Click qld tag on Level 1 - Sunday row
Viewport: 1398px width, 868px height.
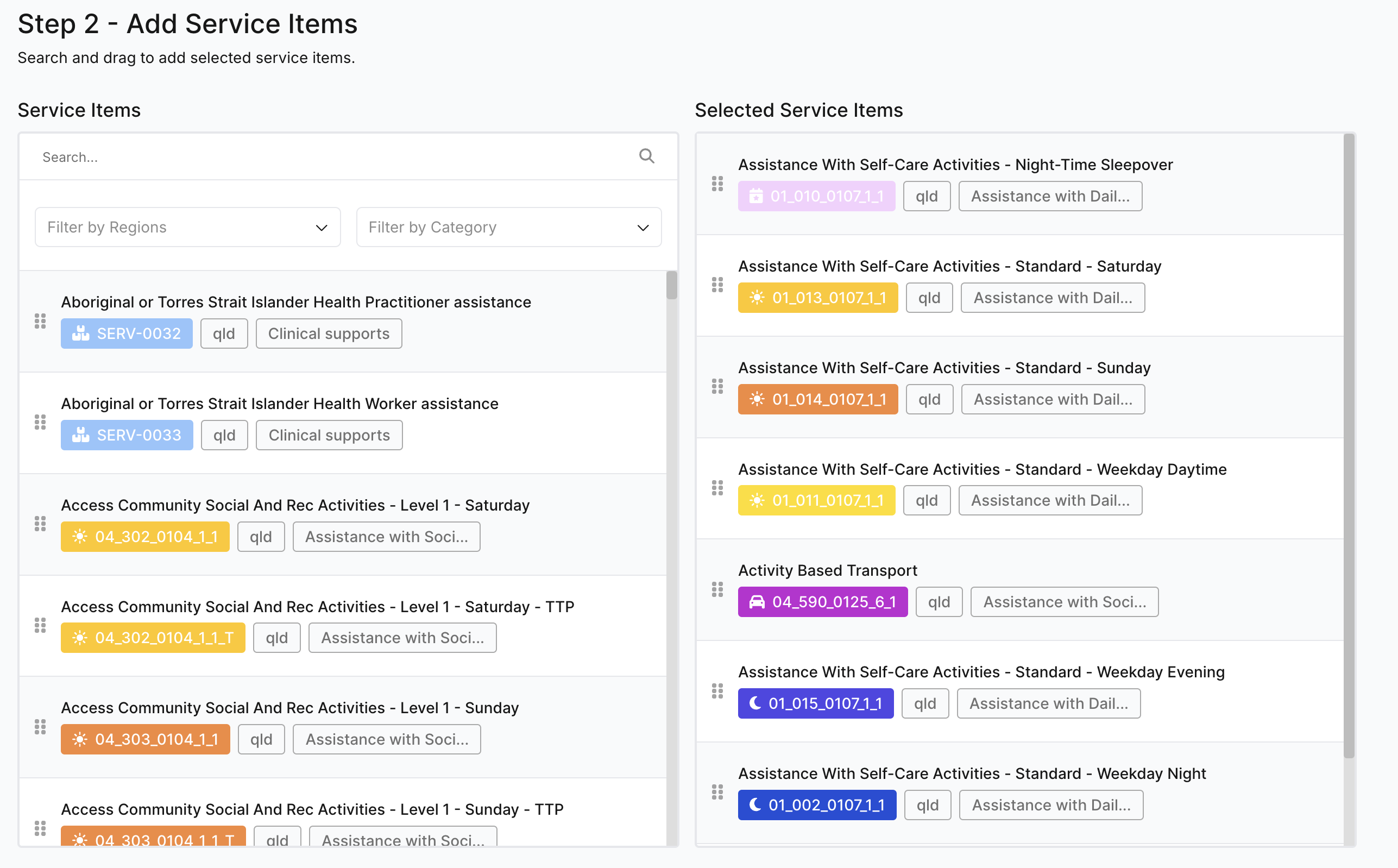[x=261, y=739]
